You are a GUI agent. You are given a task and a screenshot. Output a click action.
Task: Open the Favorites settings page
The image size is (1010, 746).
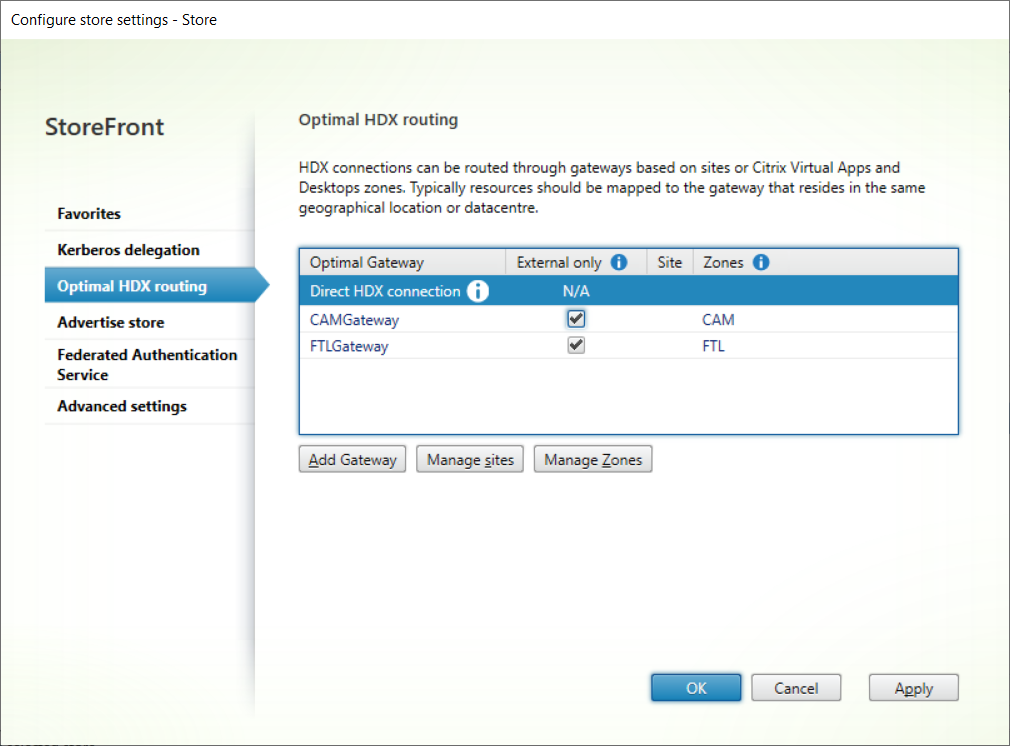(x=89, y=214)
